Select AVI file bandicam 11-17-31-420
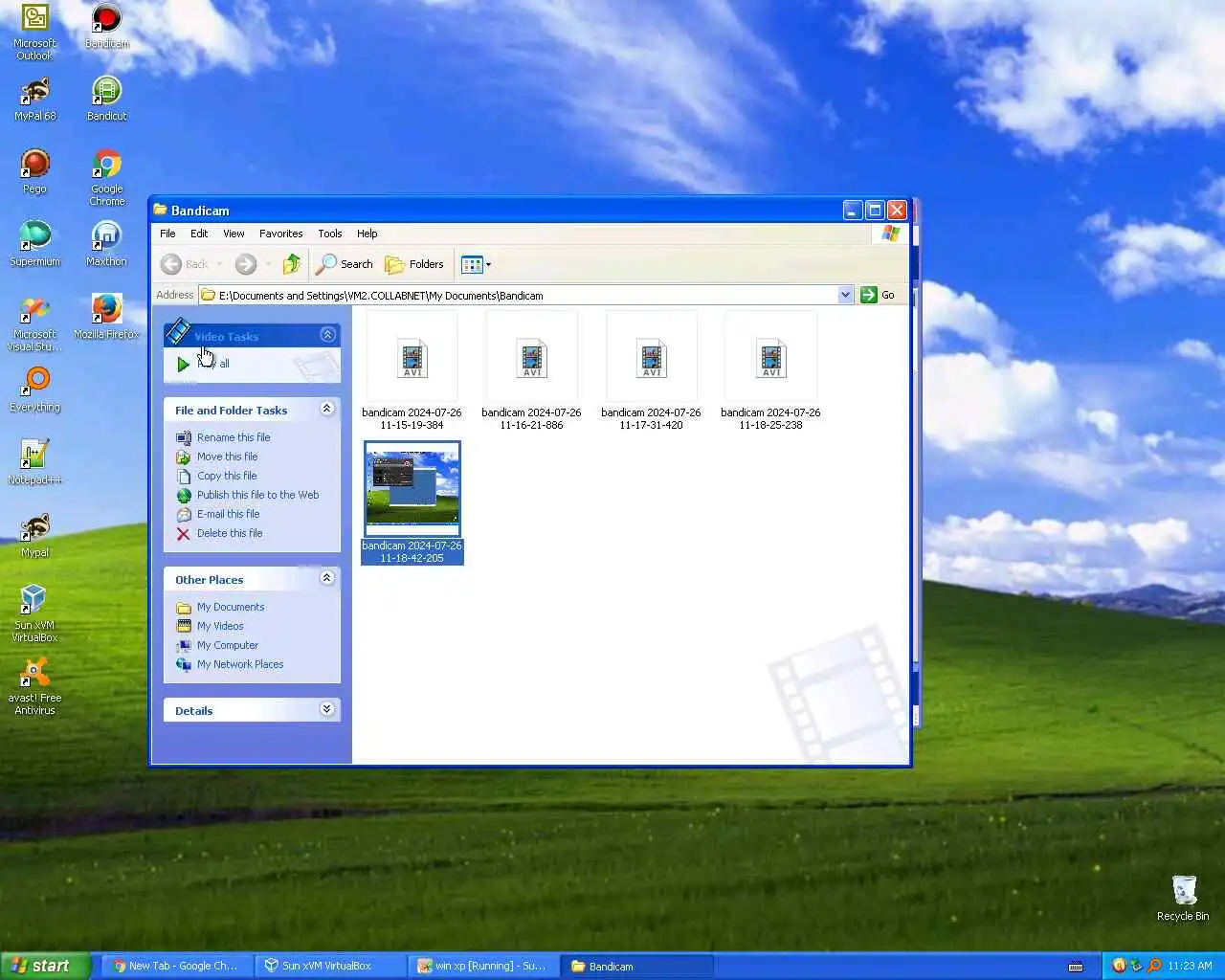1225x980 pixels. click(651, 371)
